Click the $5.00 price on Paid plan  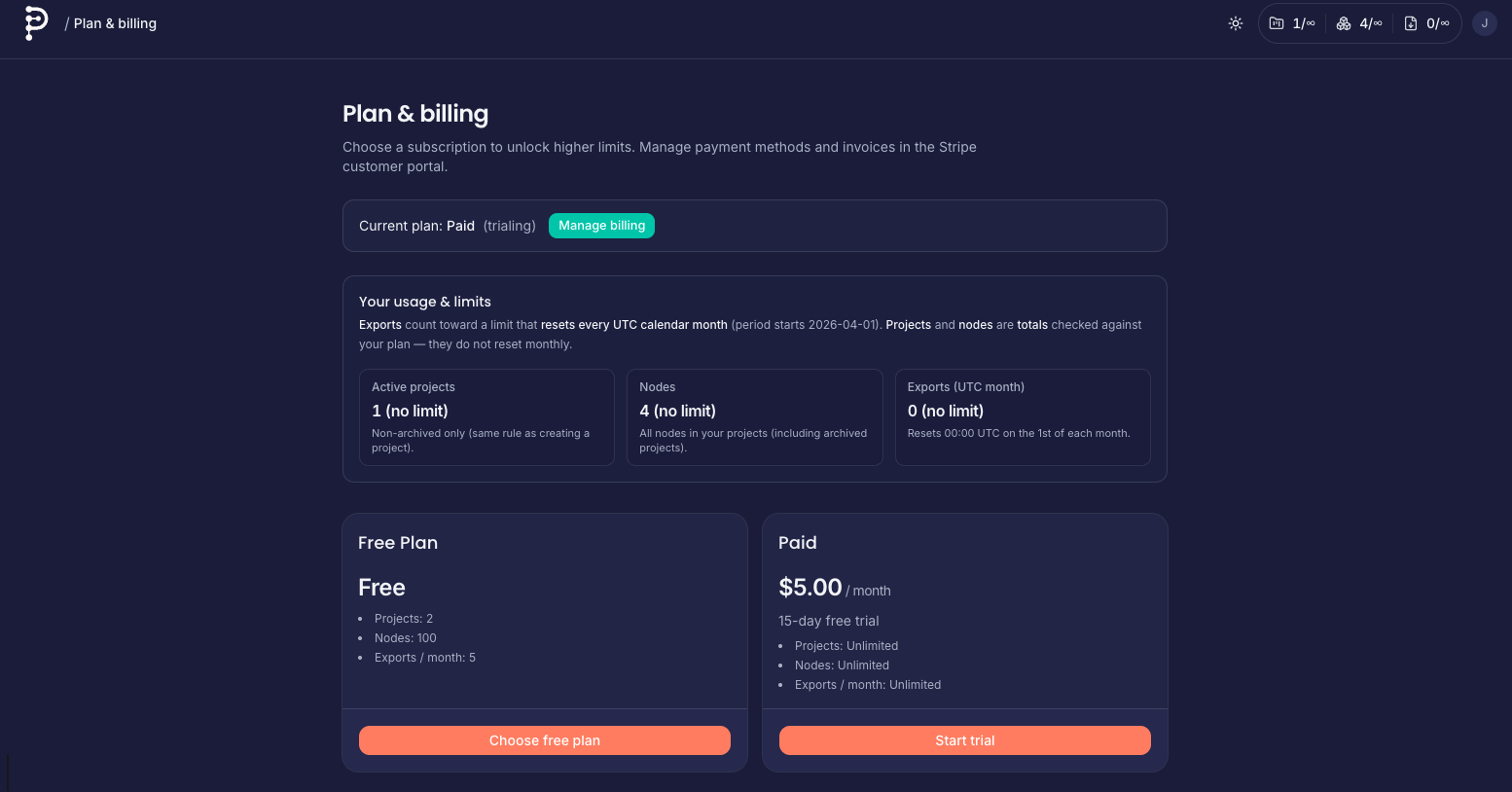pos(810,588)
